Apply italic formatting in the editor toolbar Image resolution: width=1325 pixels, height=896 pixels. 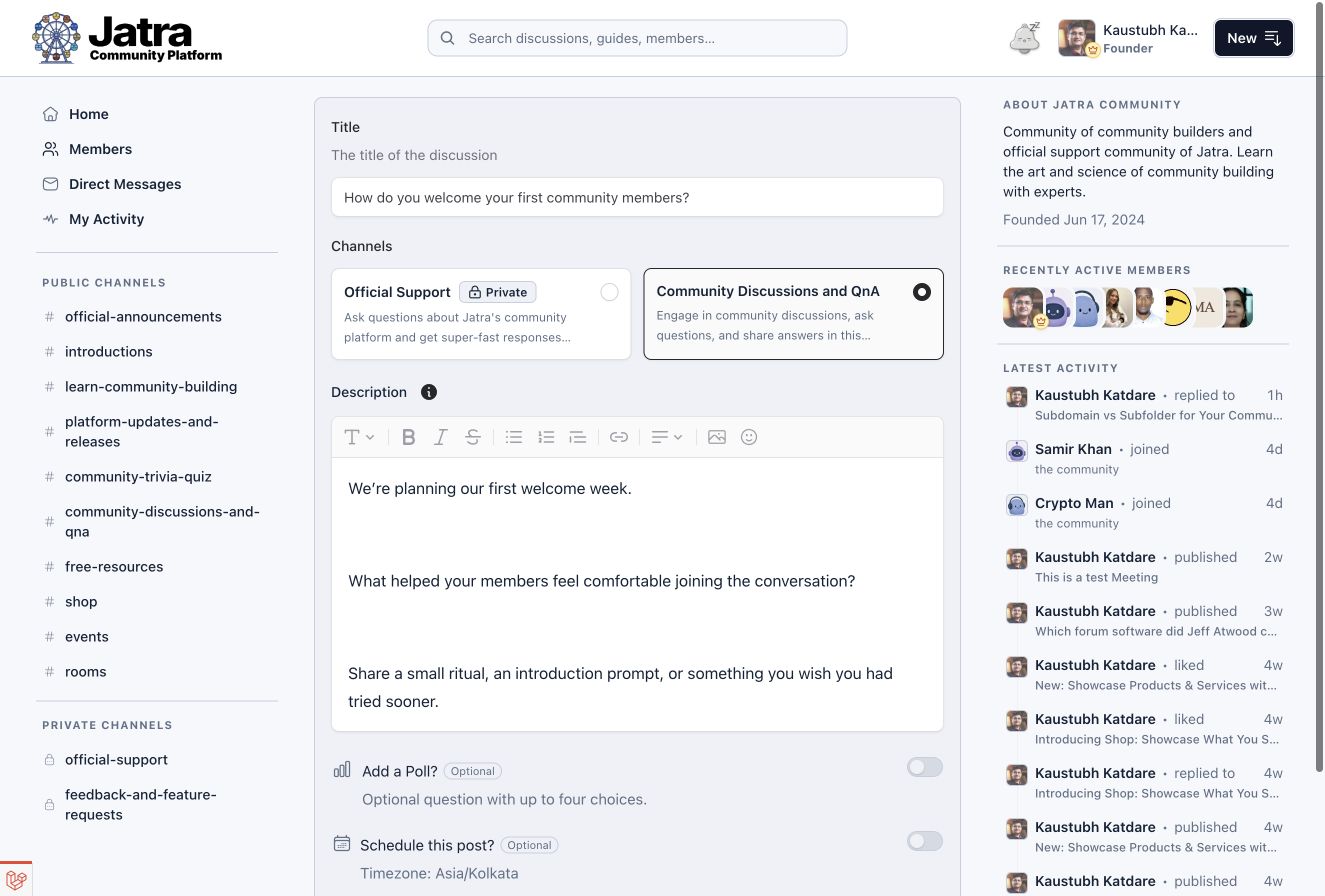click(x=440, y=437)
